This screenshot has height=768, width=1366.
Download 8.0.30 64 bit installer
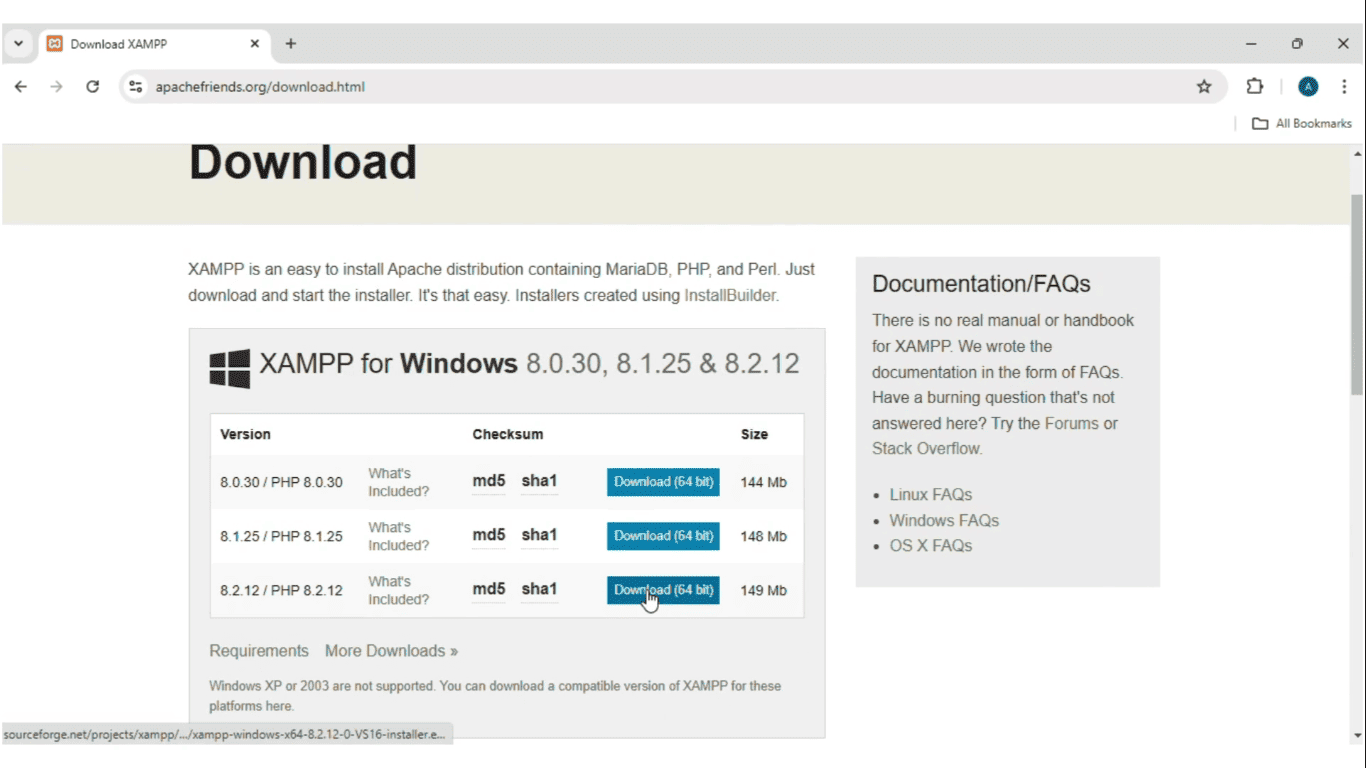[663, 482]
